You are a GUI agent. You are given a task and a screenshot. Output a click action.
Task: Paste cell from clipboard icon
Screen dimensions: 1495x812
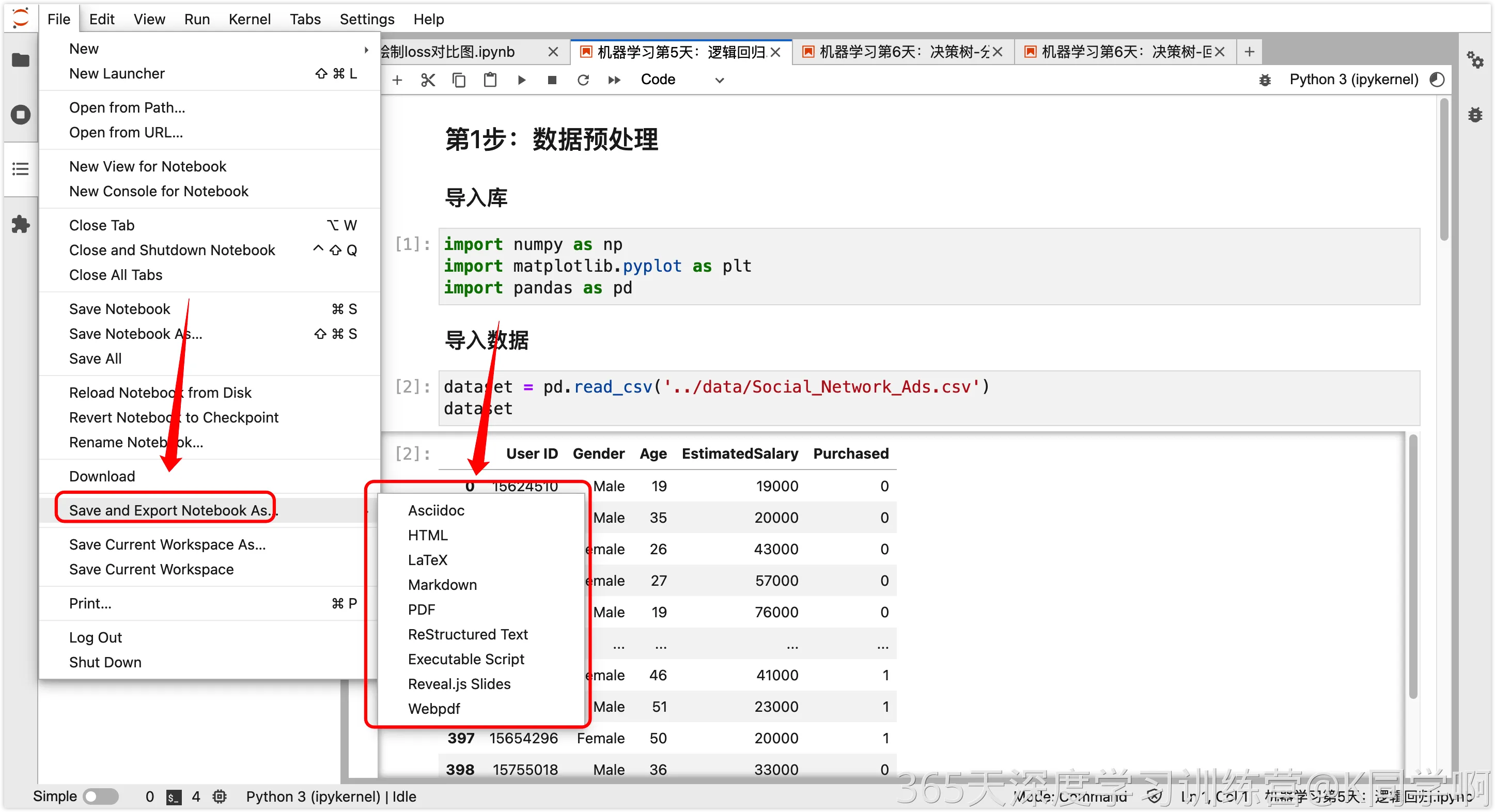[490, 80]
